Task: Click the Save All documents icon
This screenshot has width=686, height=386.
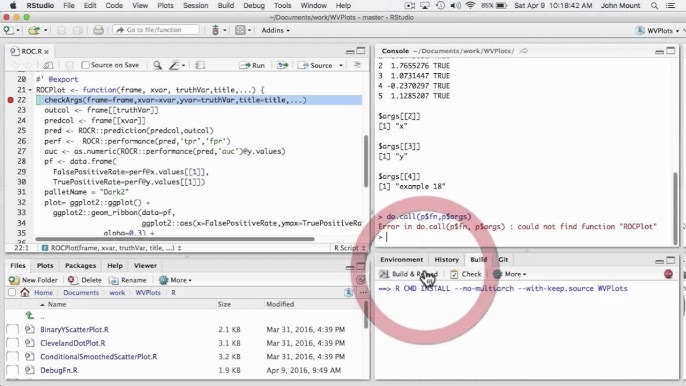Action: (78, 30)
